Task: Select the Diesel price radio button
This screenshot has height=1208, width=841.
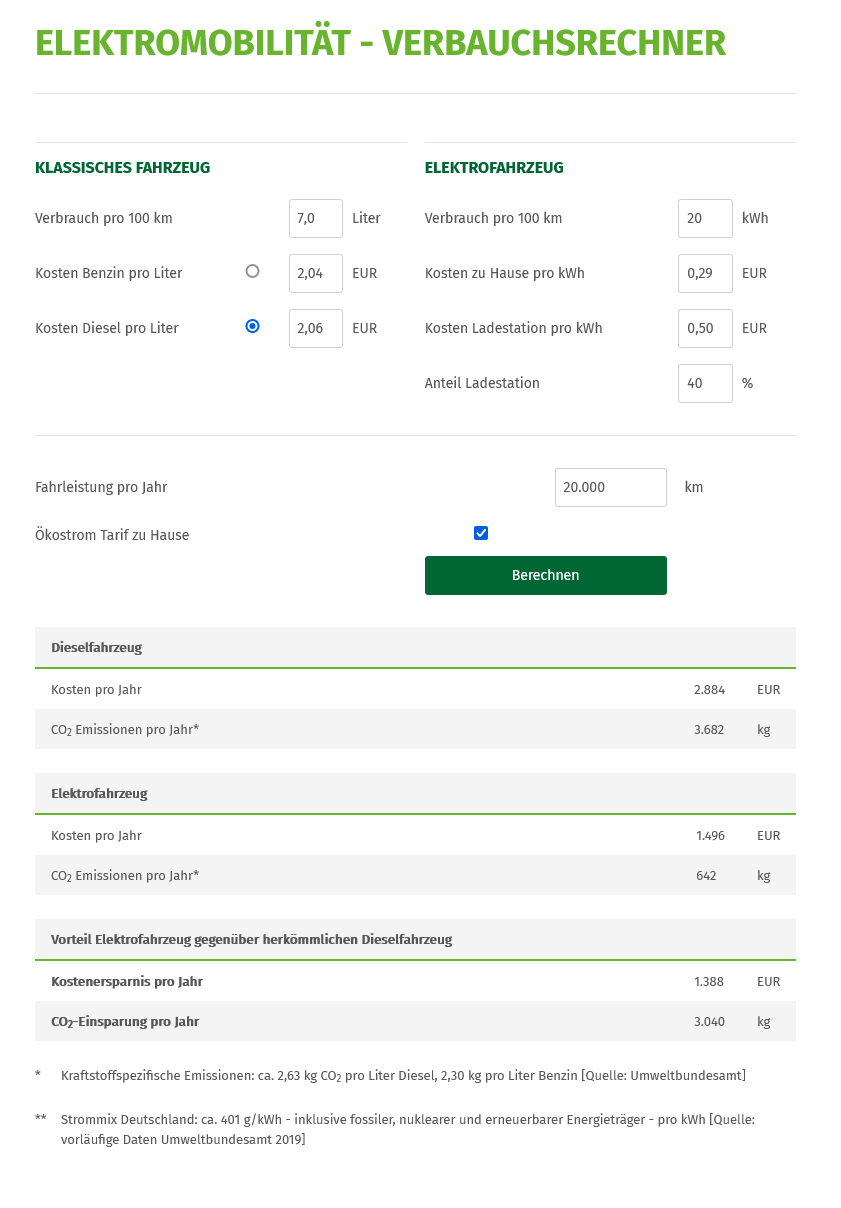Action: [252, 326]
